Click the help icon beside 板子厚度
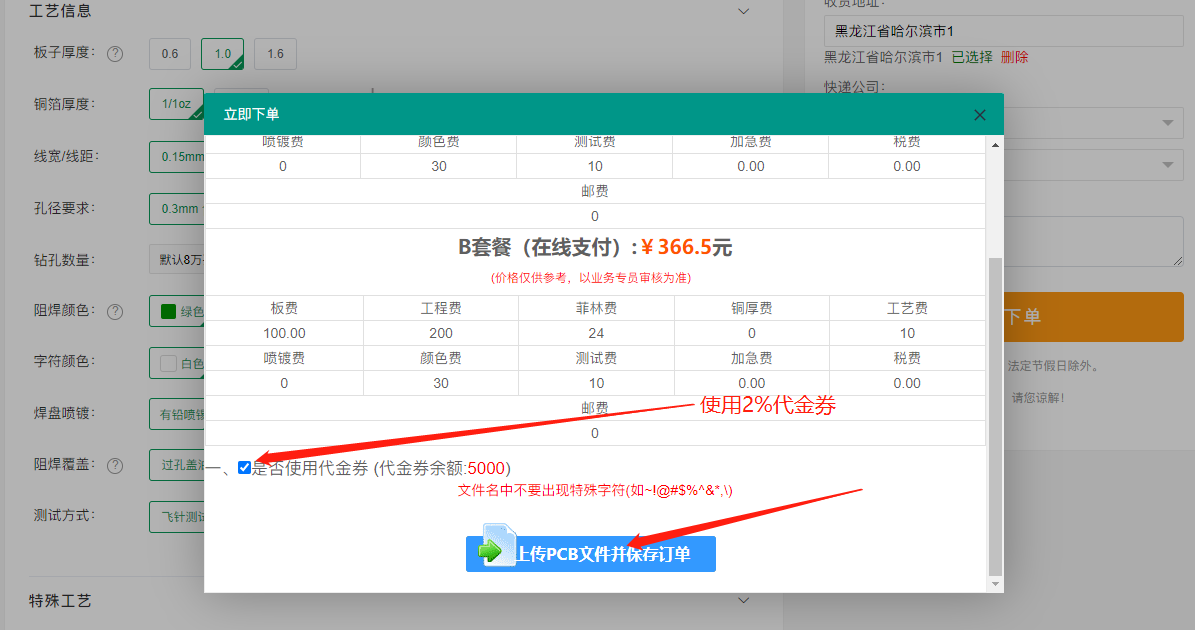 click(x=115, y=54)
